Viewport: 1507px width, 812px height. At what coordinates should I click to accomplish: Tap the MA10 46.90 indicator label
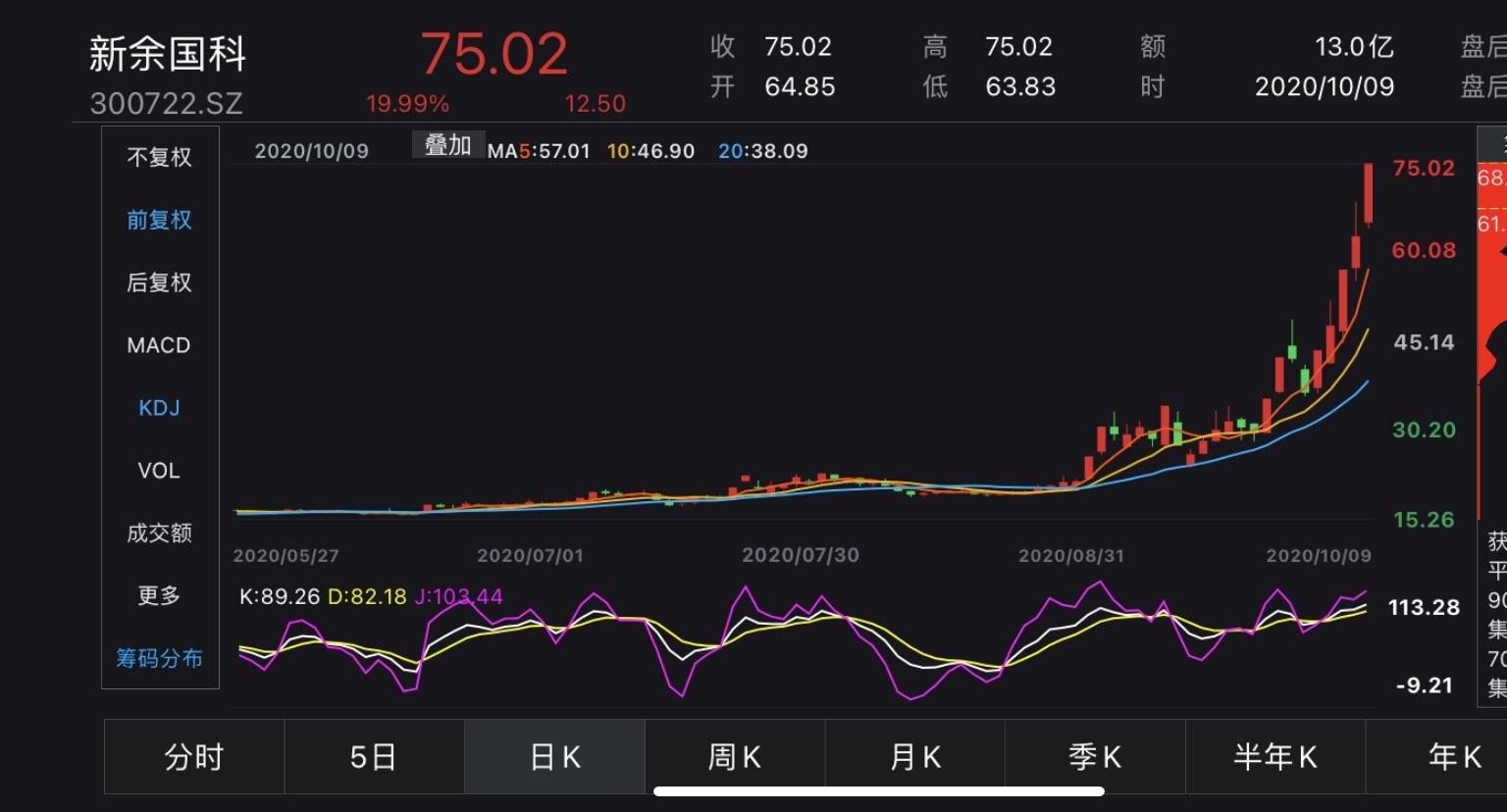point(650,151)
